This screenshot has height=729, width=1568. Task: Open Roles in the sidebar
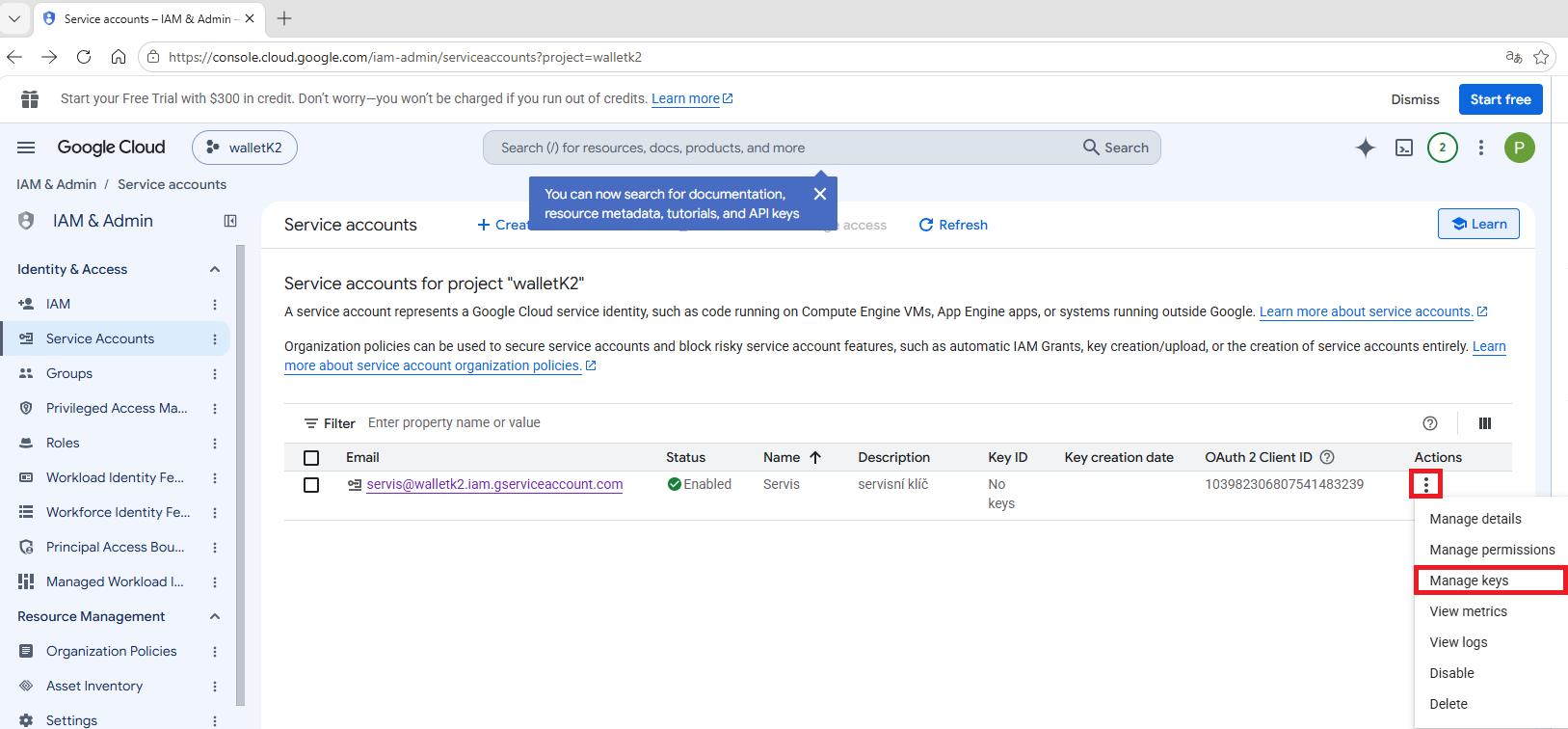[x=63, y=443]
